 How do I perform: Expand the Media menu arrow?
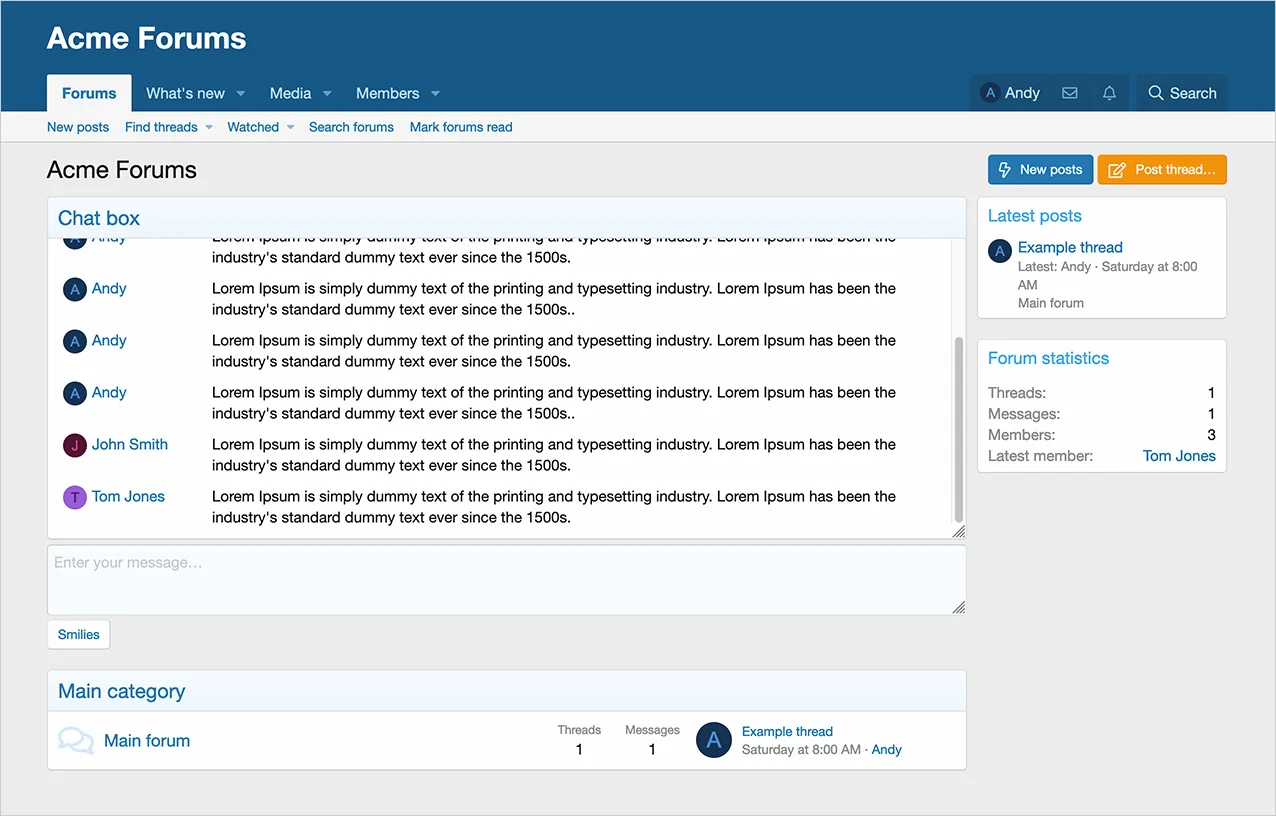coord(327,94)
